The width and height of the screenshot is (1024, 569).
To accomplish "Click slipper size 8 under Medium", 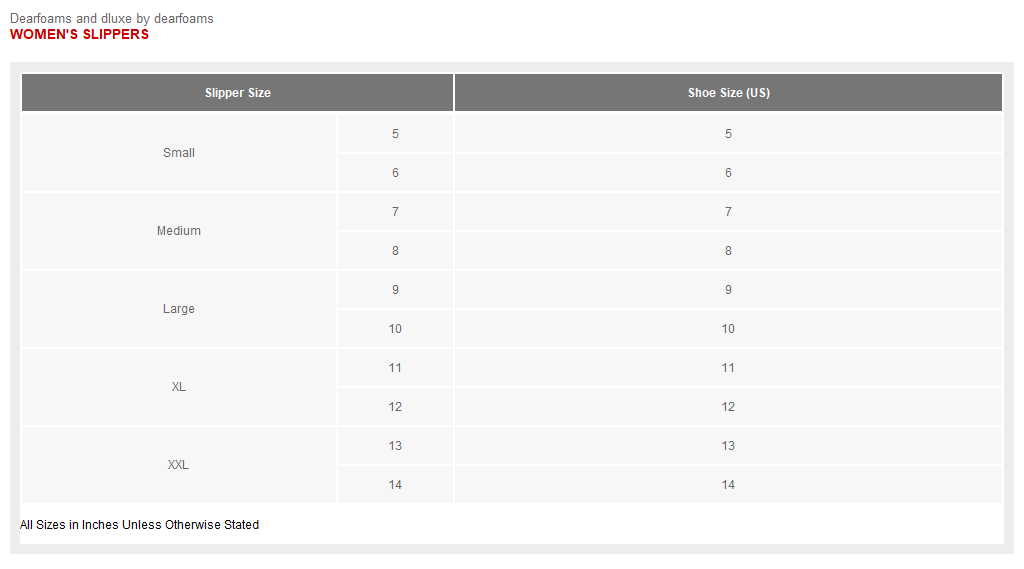I will (395, 251).
